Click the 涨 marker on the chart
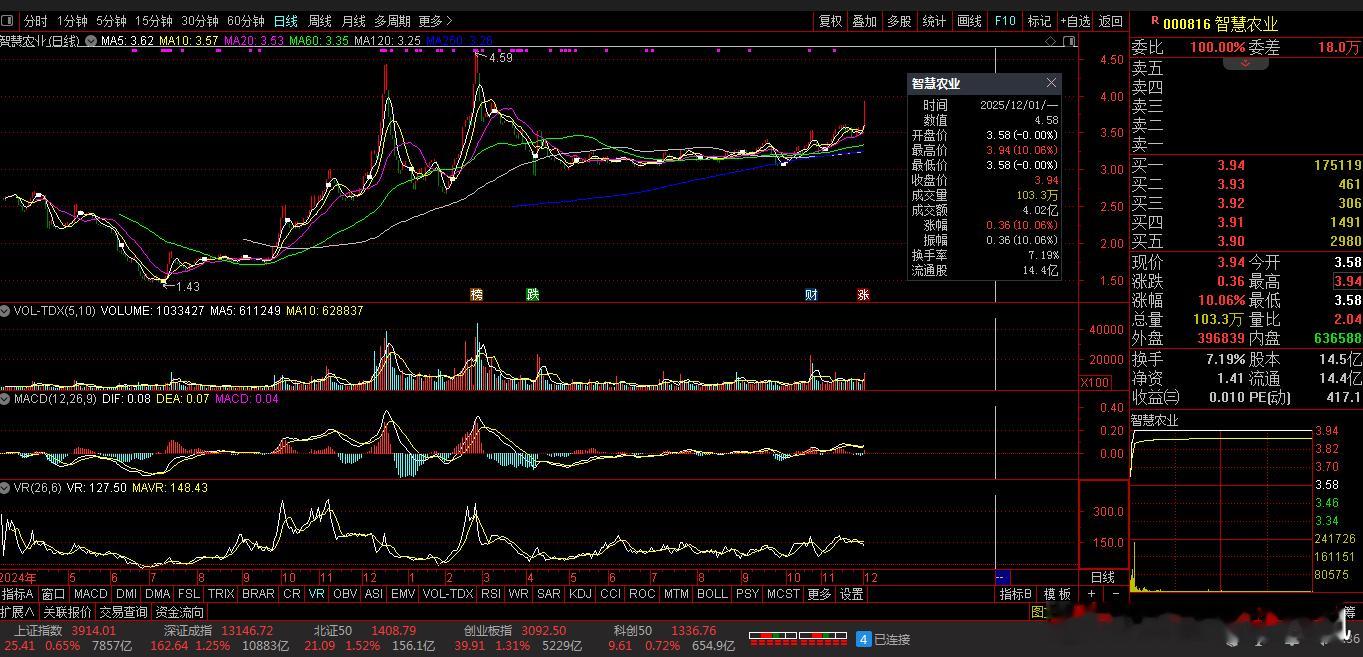This screenshot has width=1363, height=657. pyautogui.click(x=863, y=295)
